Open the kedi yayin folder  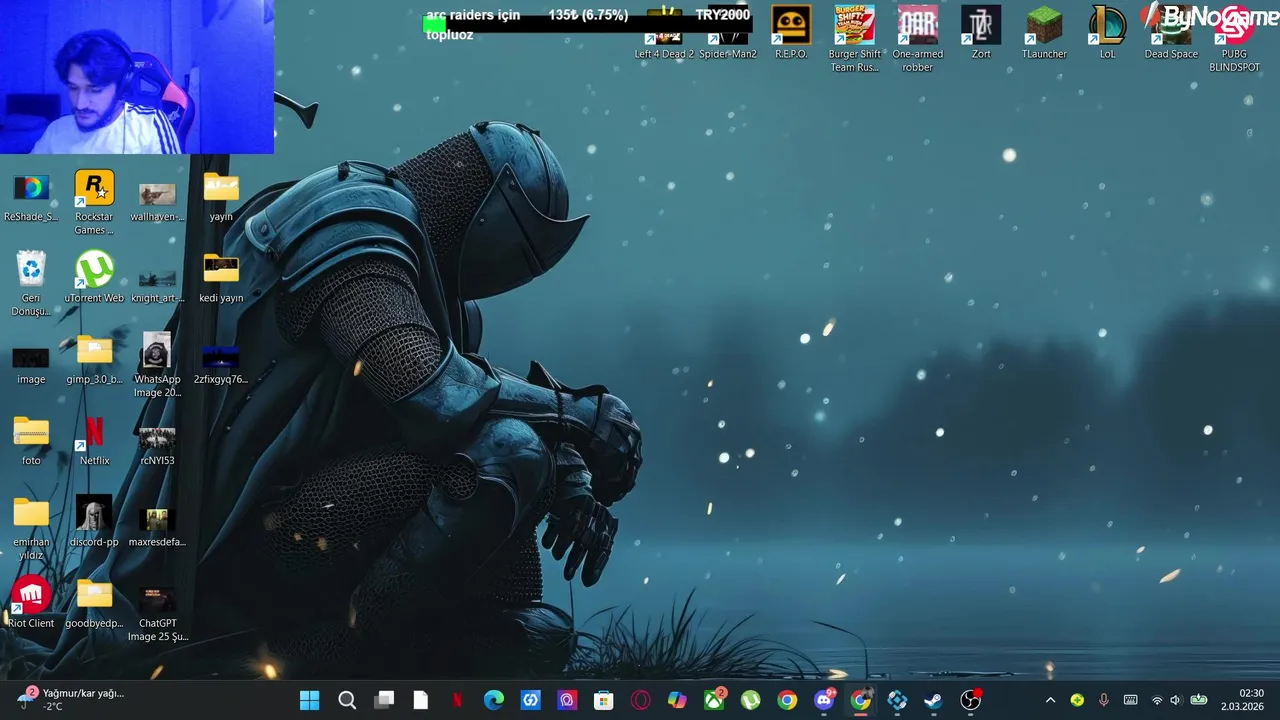tap(221, 278)
